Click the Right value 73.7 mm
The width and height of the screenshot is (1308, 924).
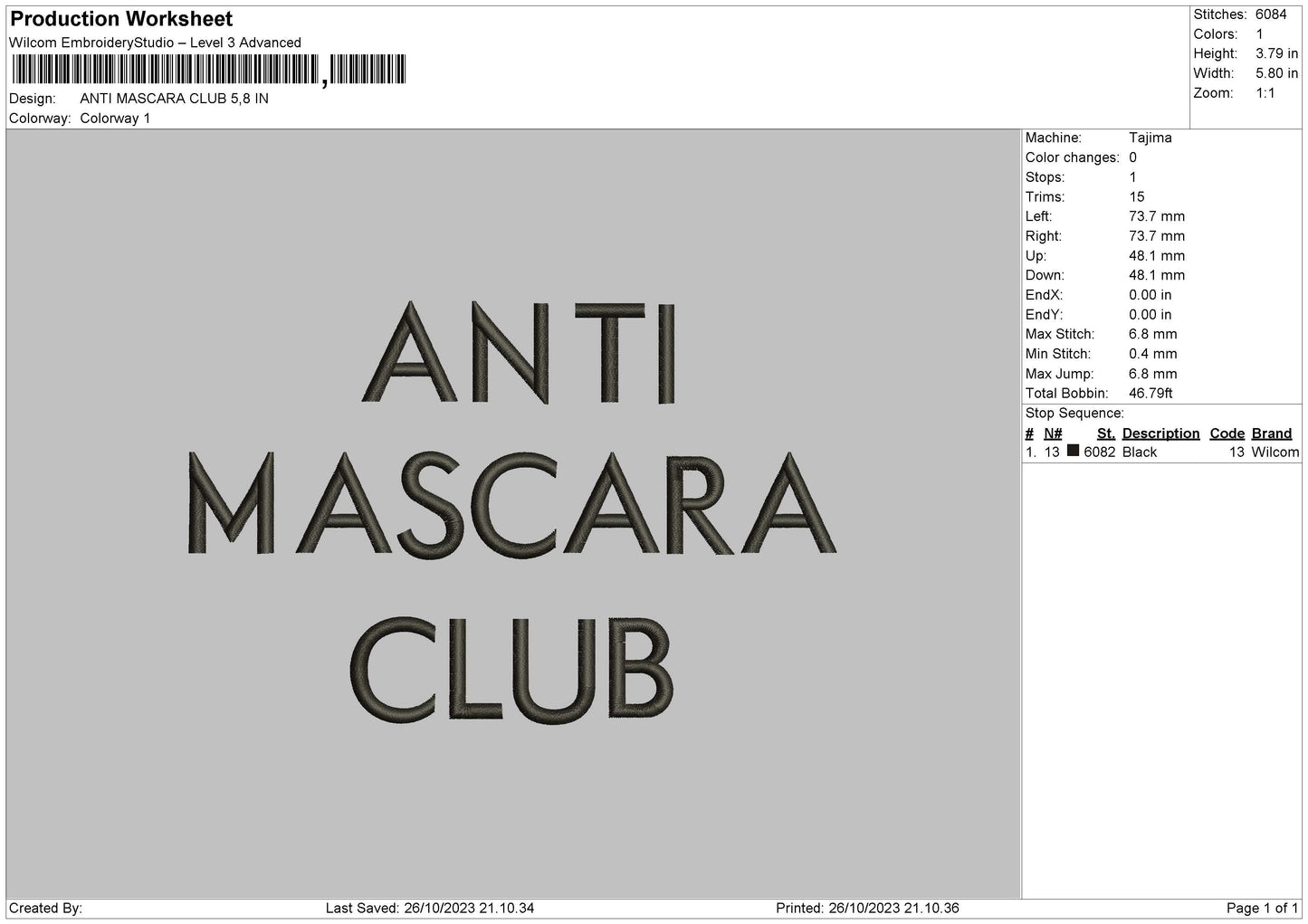click(x=1157, y=236)
